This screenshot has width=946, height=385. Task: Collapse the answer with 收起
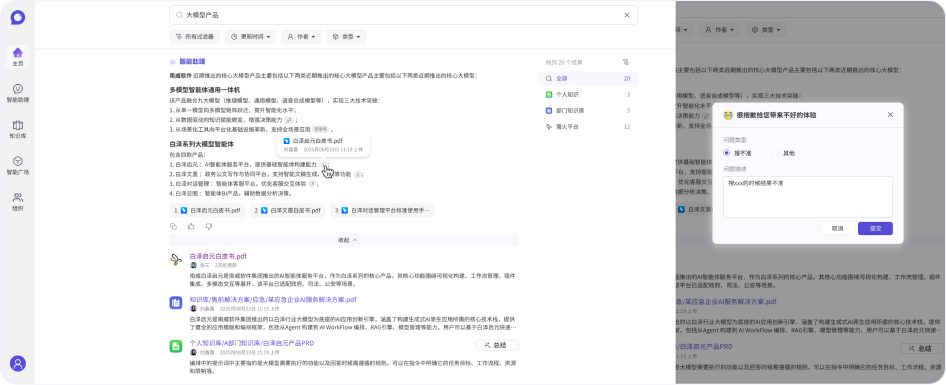(x=344, y=240)
